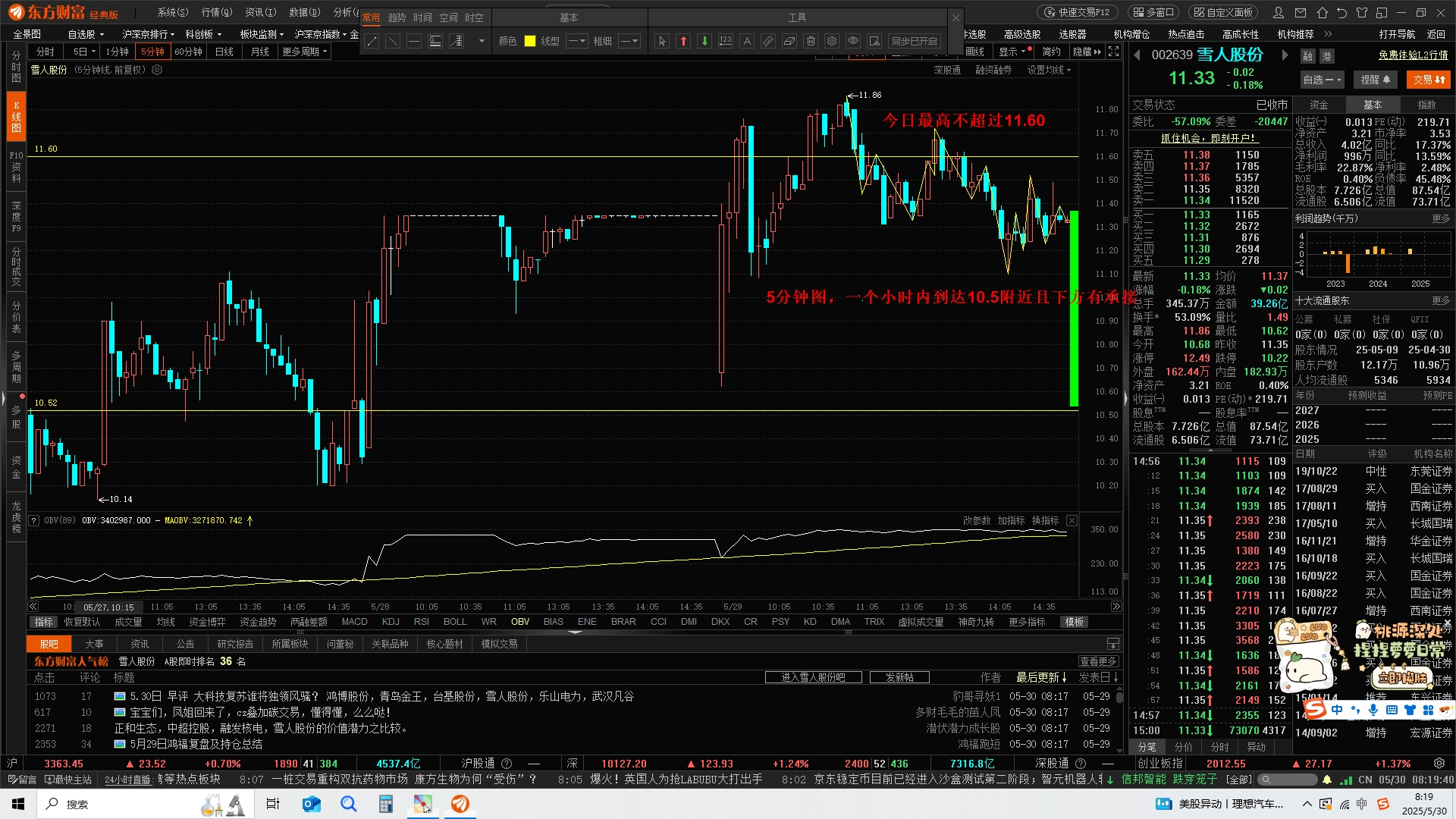Go to next stock arrow
This screenshot has height=819, width=1456.
[1285, 55]
